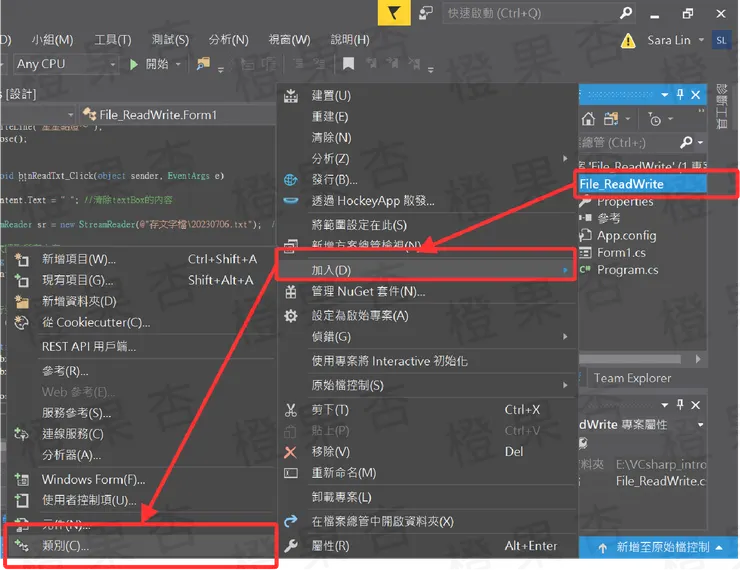
Task: Click the yellow notification flag icon
Action: pos(394,13)
